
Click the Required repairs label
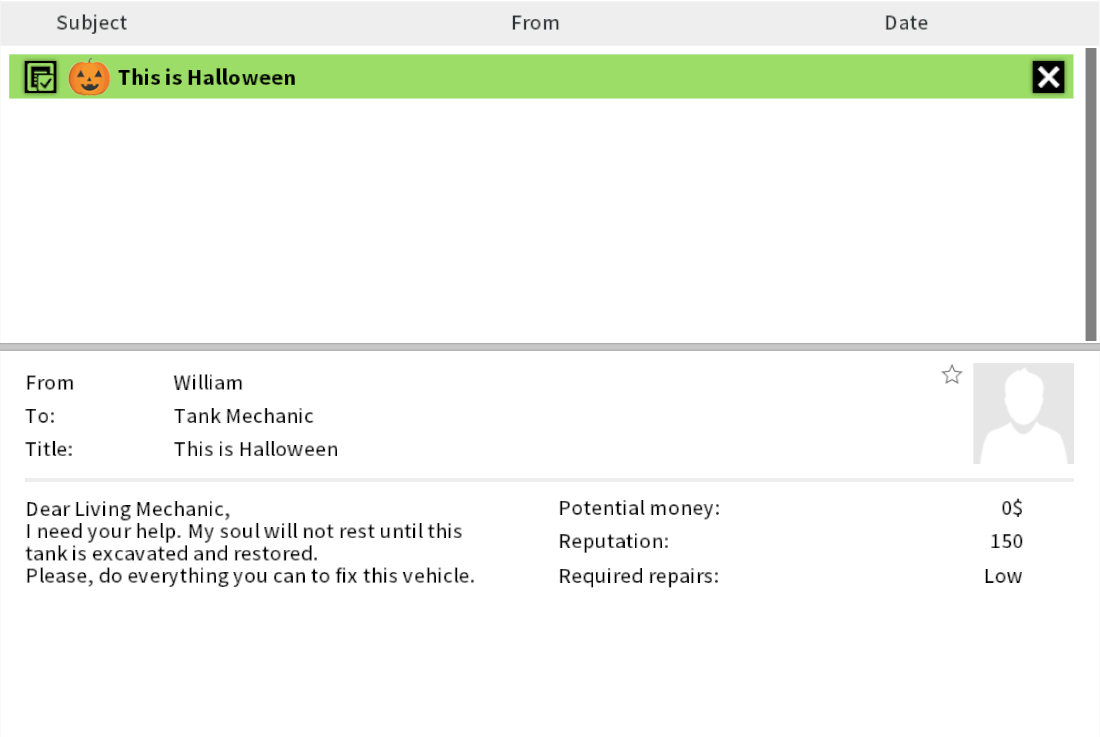[x=638, y=576]
